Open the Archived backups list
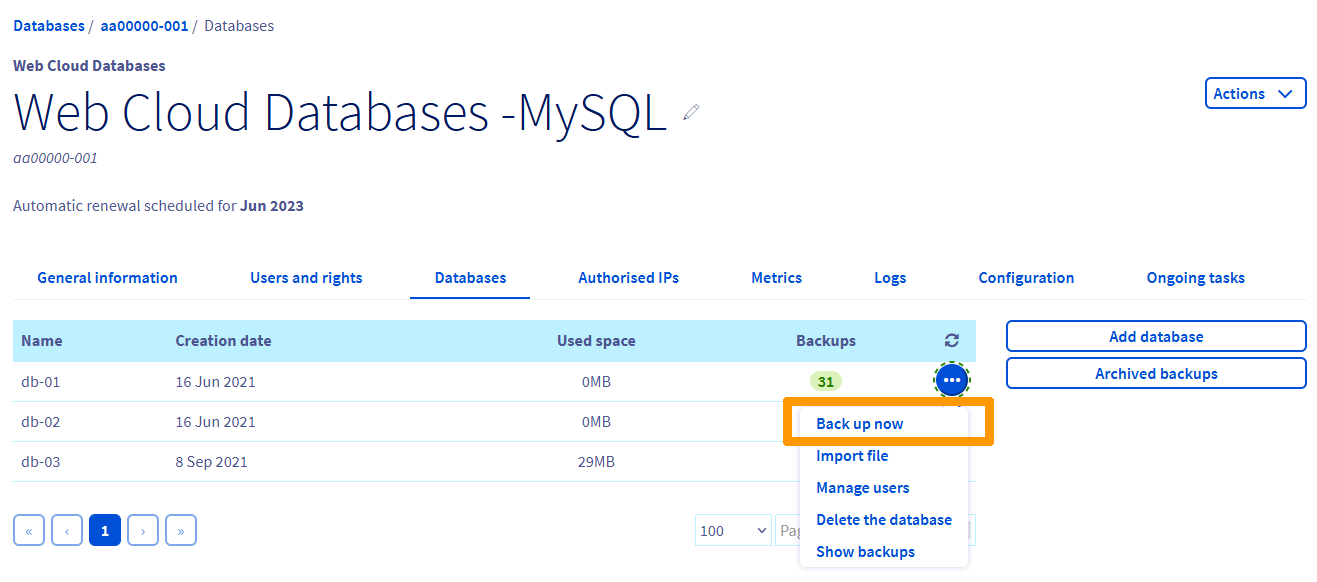This screenshot has height=582, width=1317. point(1155,373)
